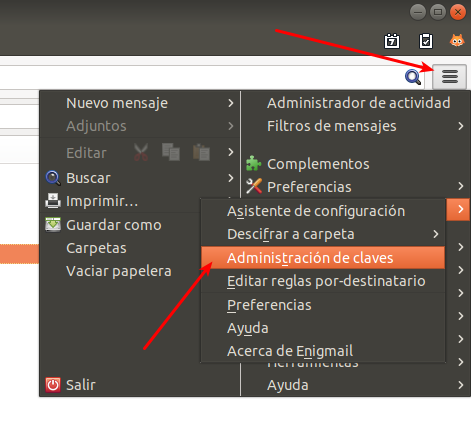The width and height of the screenshot is (471, 441).
Task: Expand Descifrar a carpeta submenu arrow
Action: click(x=436, y=234)
